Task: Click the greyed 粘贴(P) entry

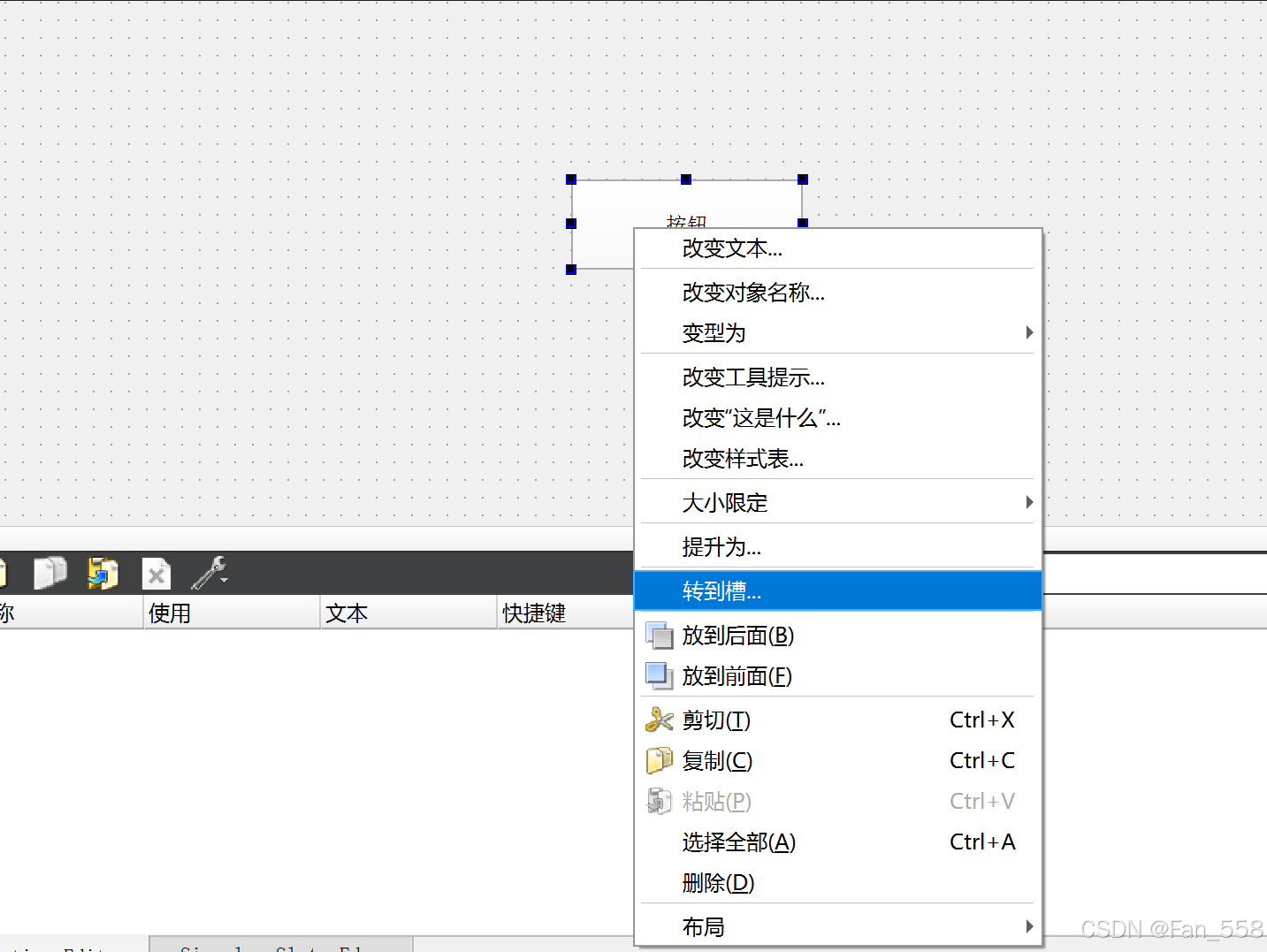Action: (838, 802)
